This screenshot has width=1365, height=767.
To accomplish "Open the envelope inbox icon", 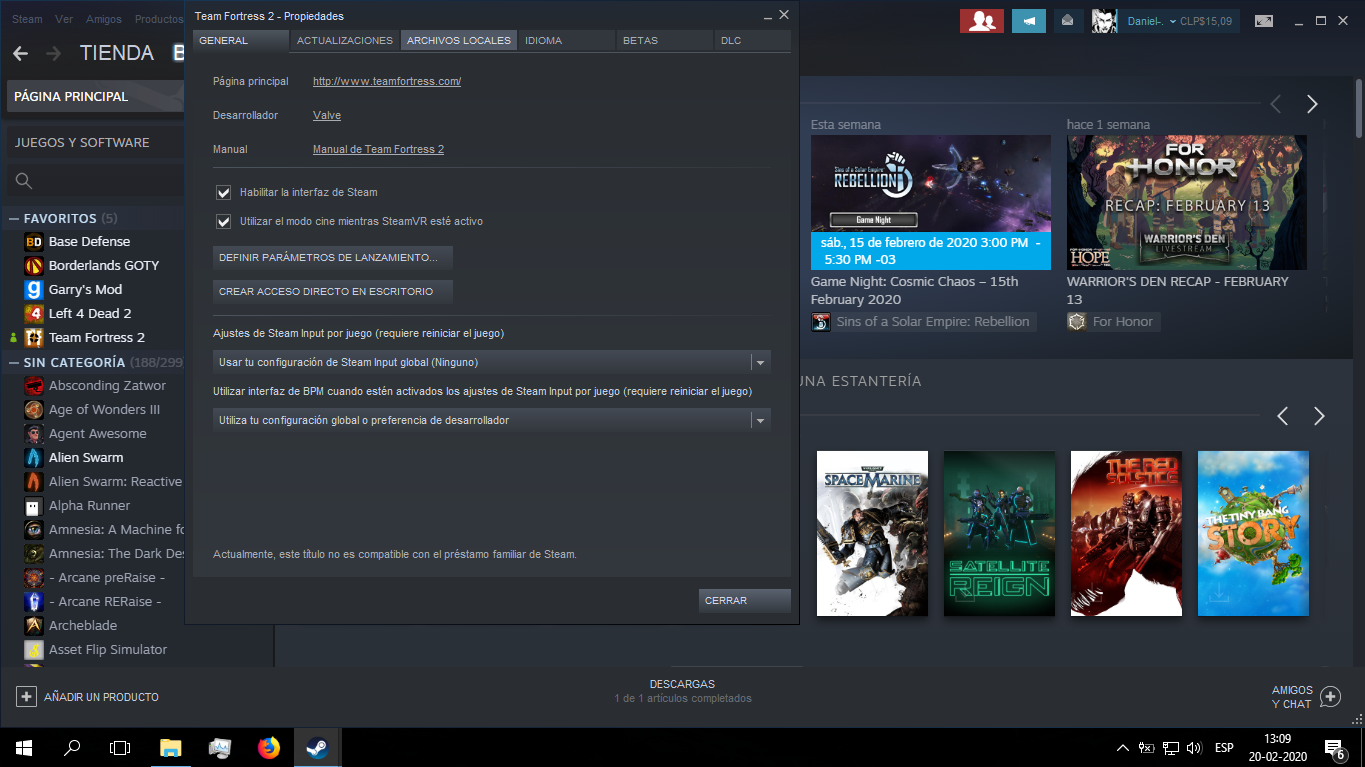I will pos(1068,20).
